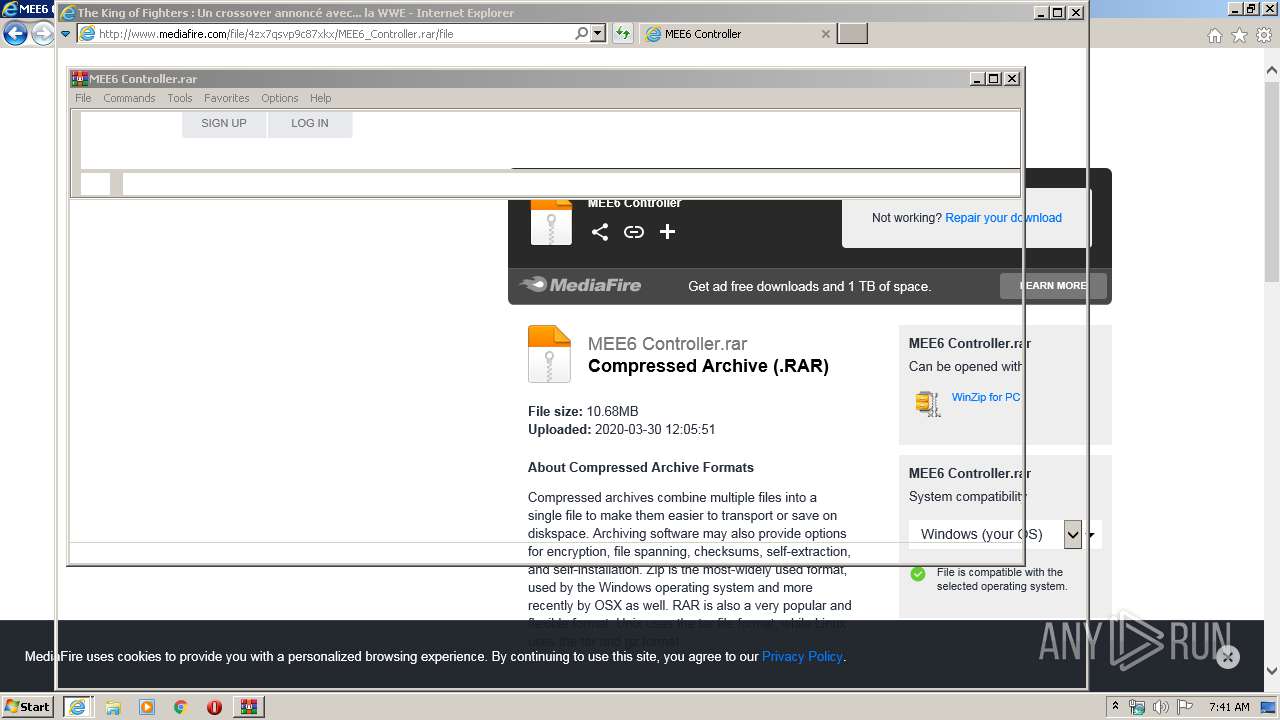
Task: Click the share icon under MEE6 Controller
Action: [600, 232]
